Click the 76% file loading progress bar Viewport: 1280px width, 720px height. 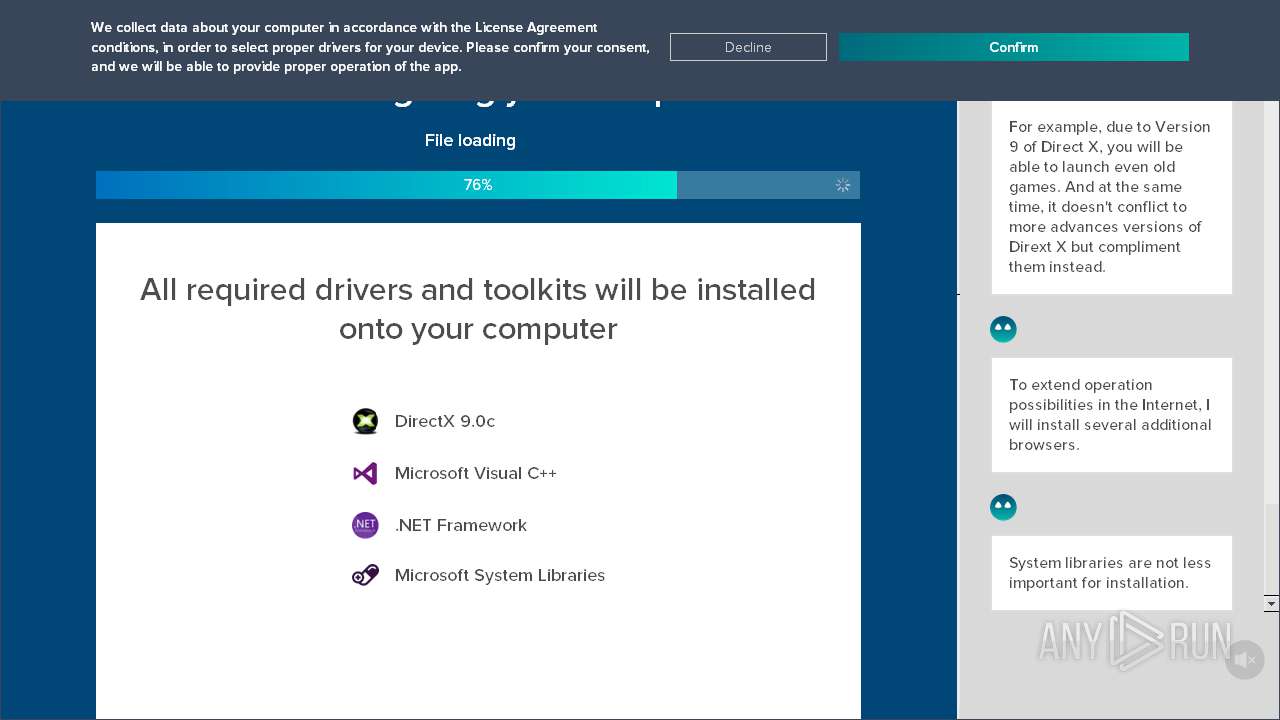(478, 185)
